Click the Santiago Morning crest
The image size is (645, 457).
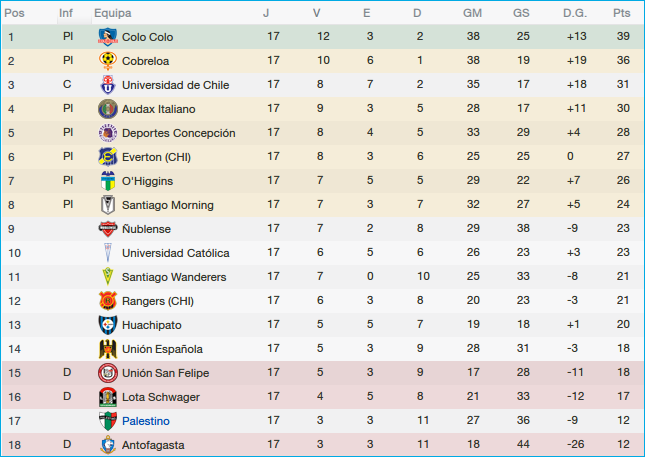pos(106,205)
